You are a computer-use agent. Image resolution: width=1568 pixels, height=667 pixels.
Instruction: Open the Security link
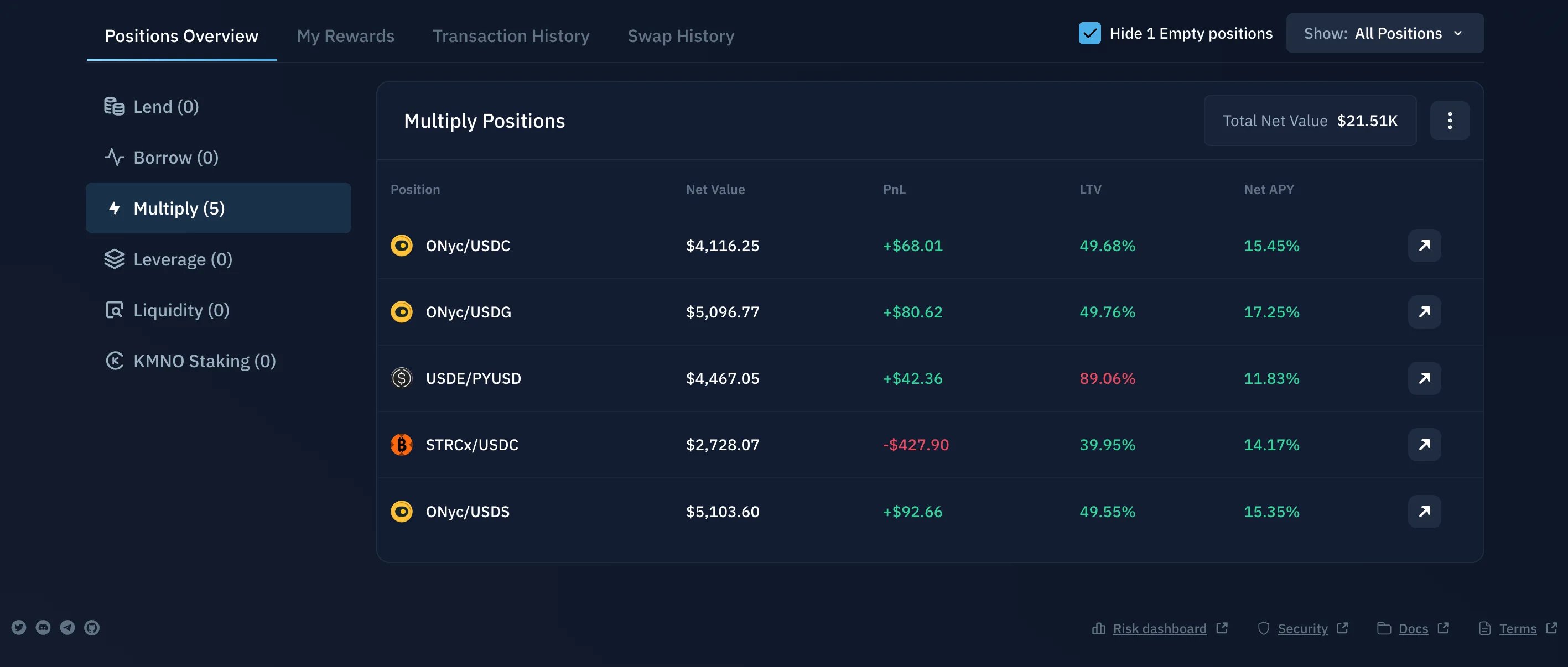click(x=1302, y=629)
